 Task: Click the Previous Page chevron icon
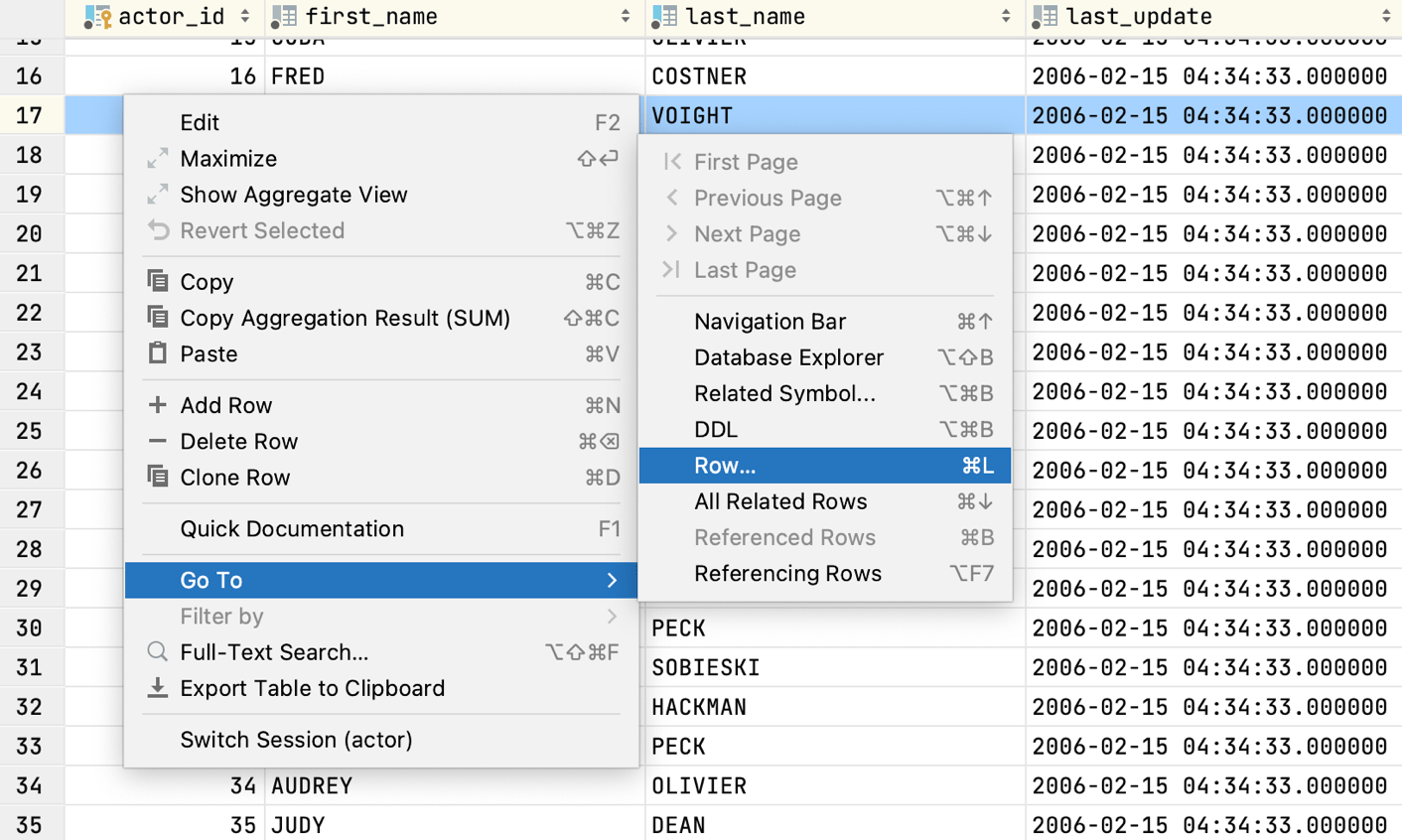672,198
